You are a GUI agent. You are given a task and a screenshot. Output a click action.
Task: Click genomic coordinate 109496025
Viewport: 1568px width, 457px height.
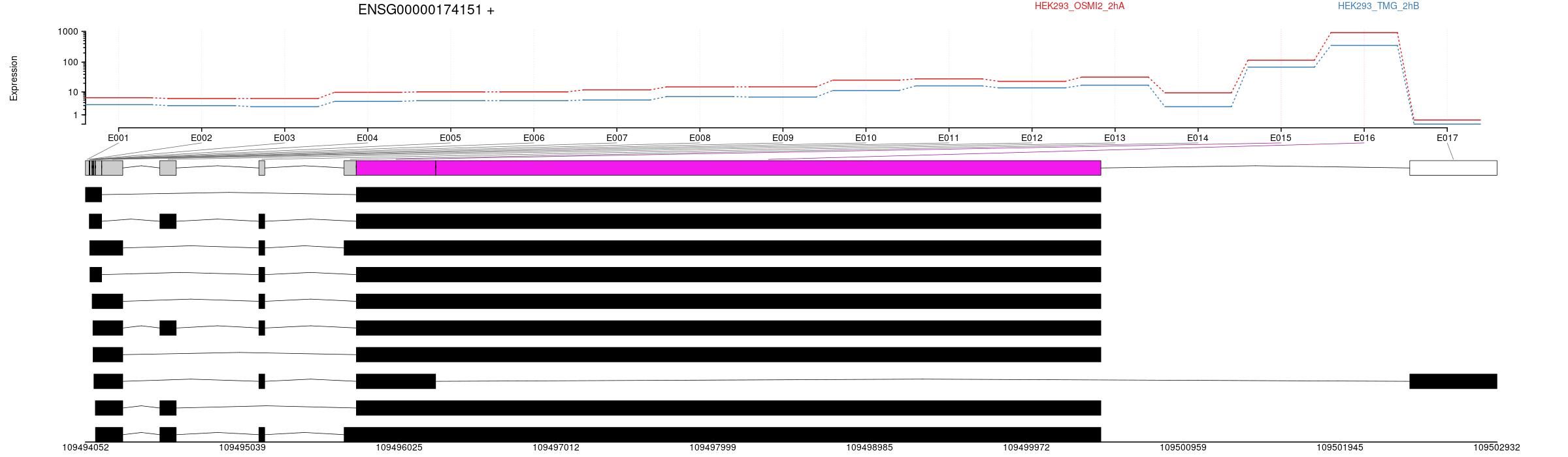click(399, 448)
